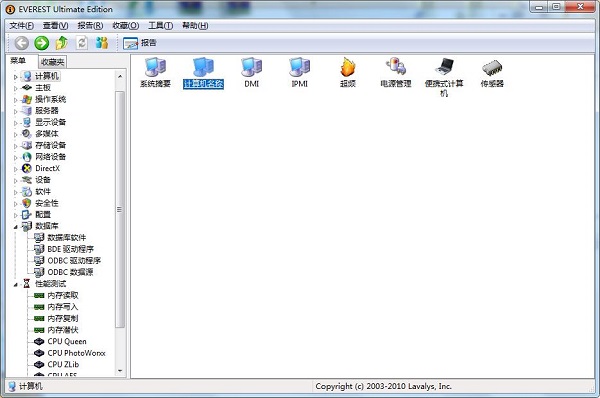Expand the 显示设备 tree node
Screen dimensions: 600x398
coord(16,123)
